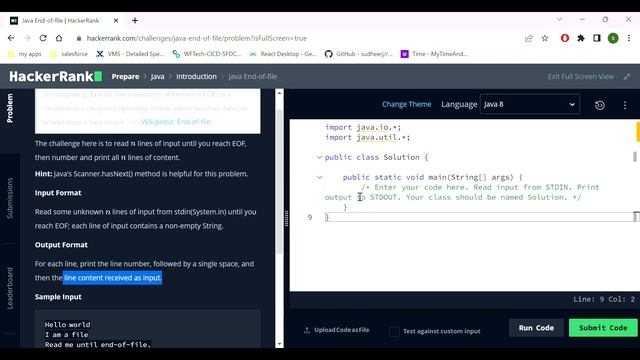The image size is (640, 360).
Task: Click the problem panel scroll-down arrow
Action: pyautogui.click(x=279, y=344)
